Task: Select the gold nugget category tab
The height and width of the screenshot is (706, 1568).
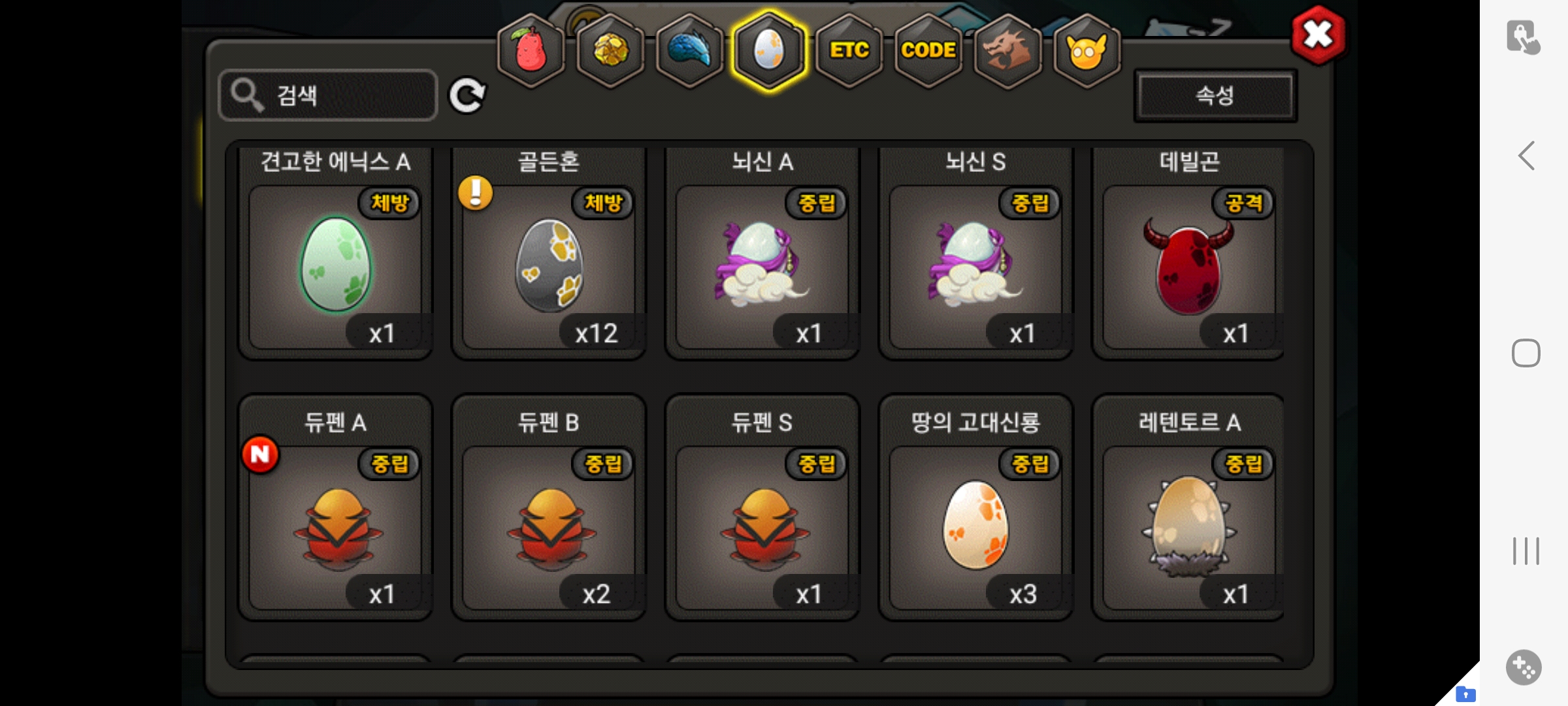Action: [x=610, y=50]
